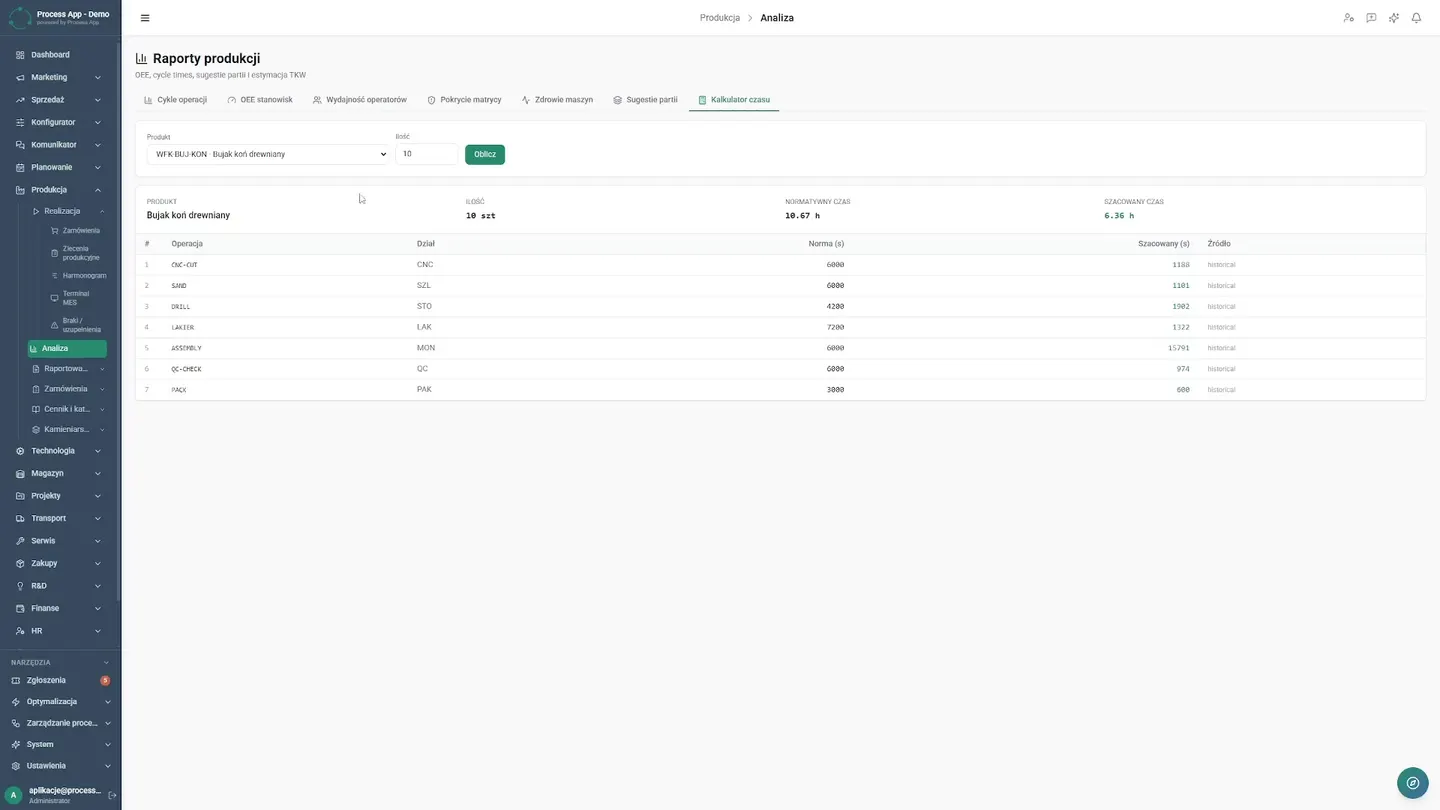
Task: Click the Serwis wrench icon
Action: pos(20,541)
